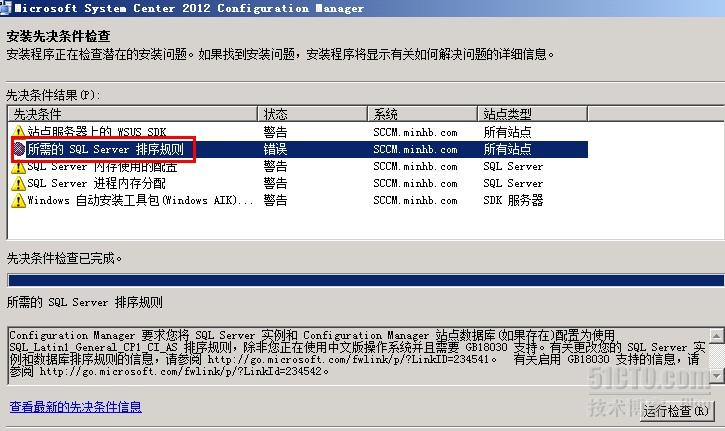This screenshot has height=431, width=725.
Task: Sort by 状态 column header
Action: tap(312, 114)
